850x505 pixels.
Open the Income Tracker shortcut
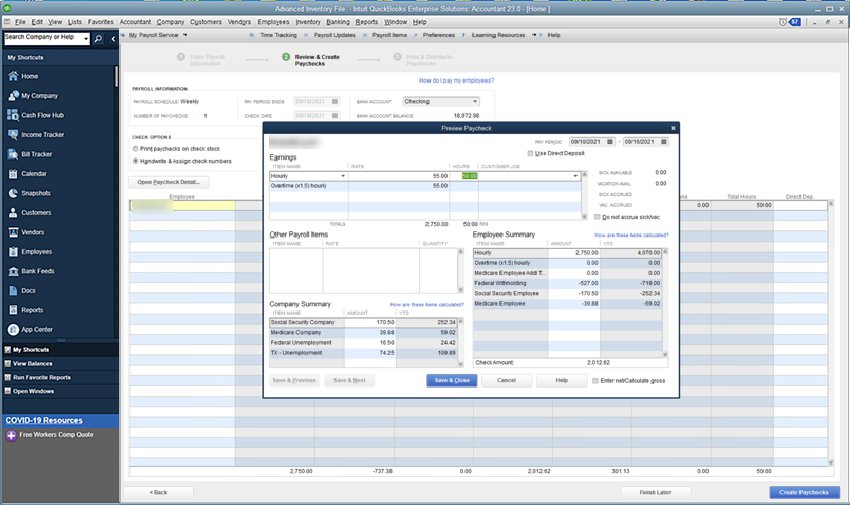click(42, 134)
